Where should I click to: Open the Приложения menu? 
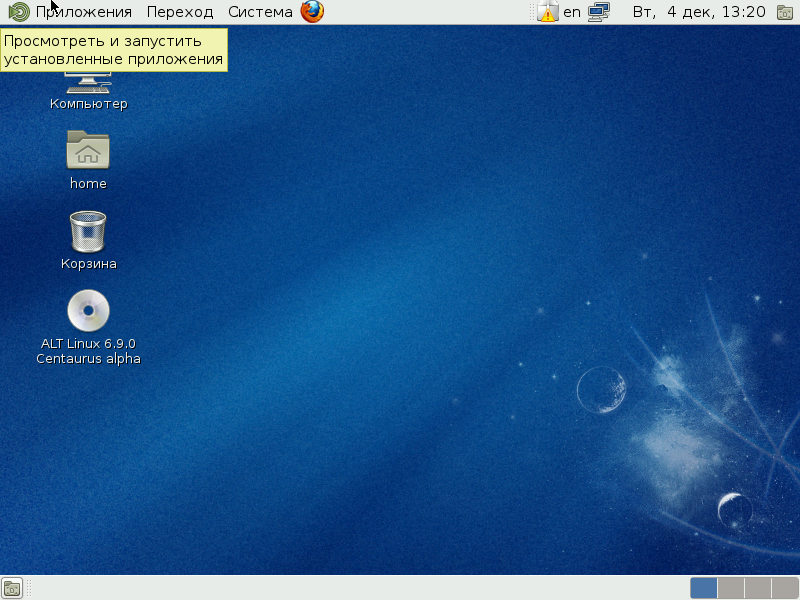tap(83, 12)
